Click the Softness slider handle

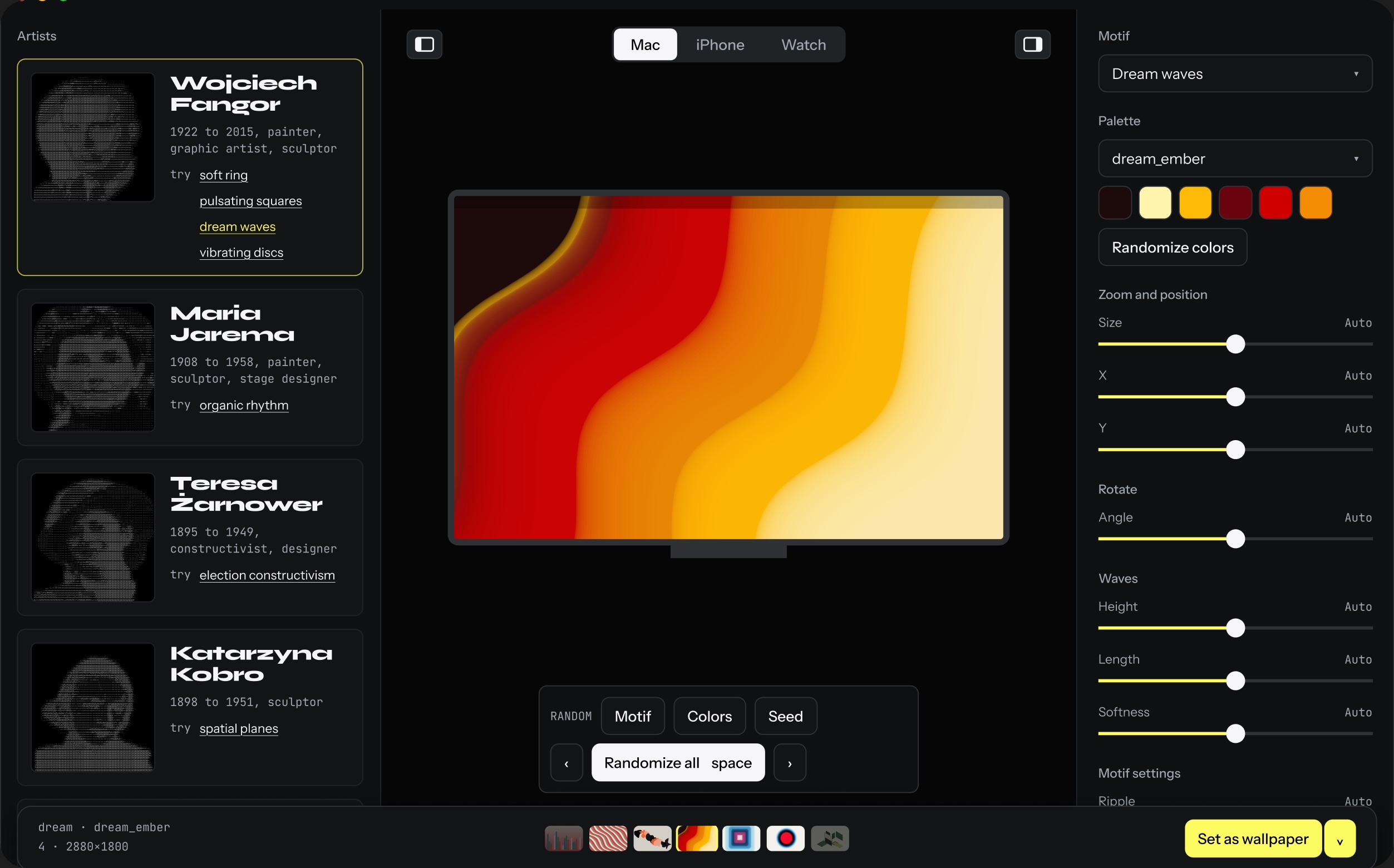[1235, 733]
